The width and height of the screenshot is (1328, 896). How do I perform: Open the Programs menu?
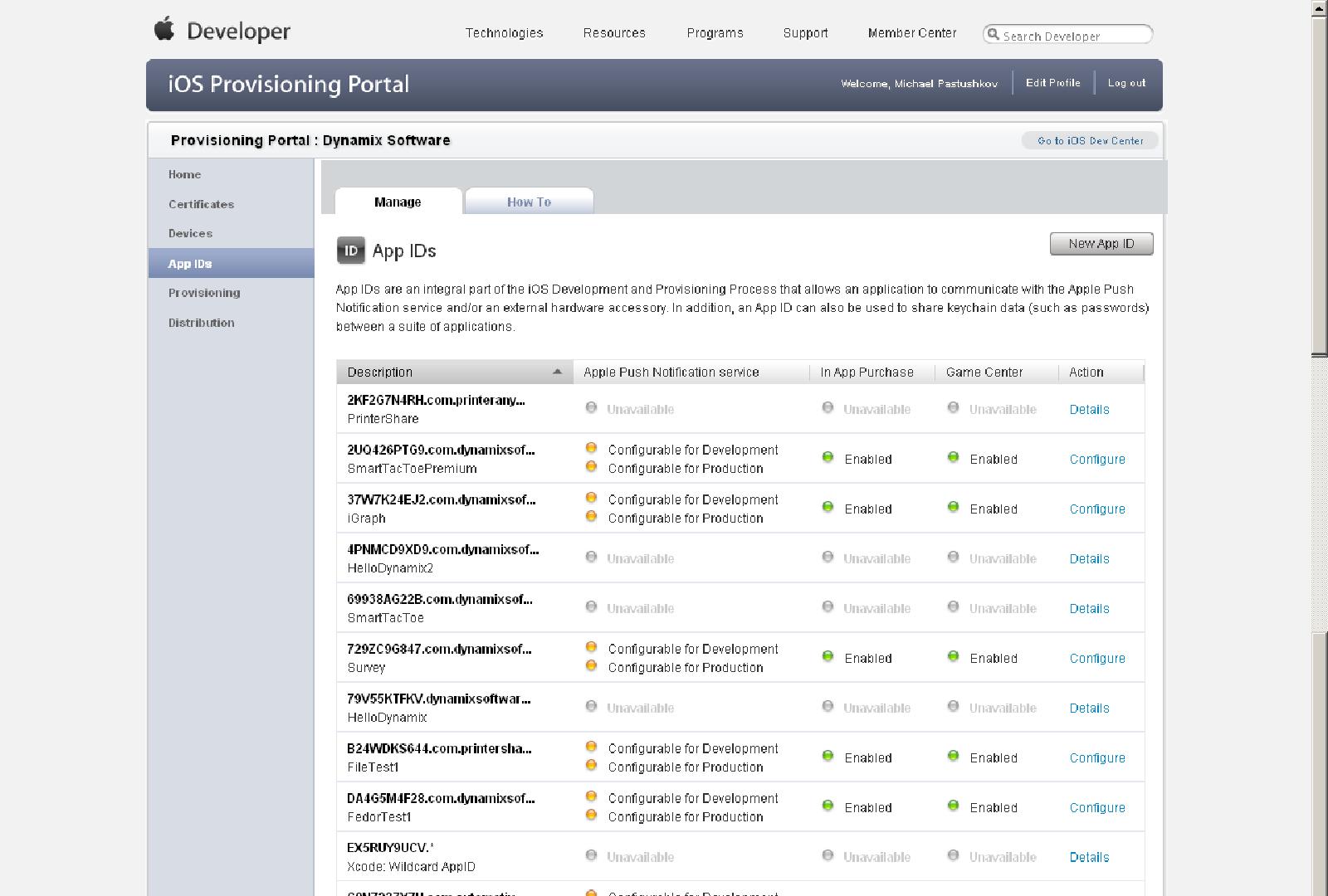pyautogui.click(x=715, y=33)
